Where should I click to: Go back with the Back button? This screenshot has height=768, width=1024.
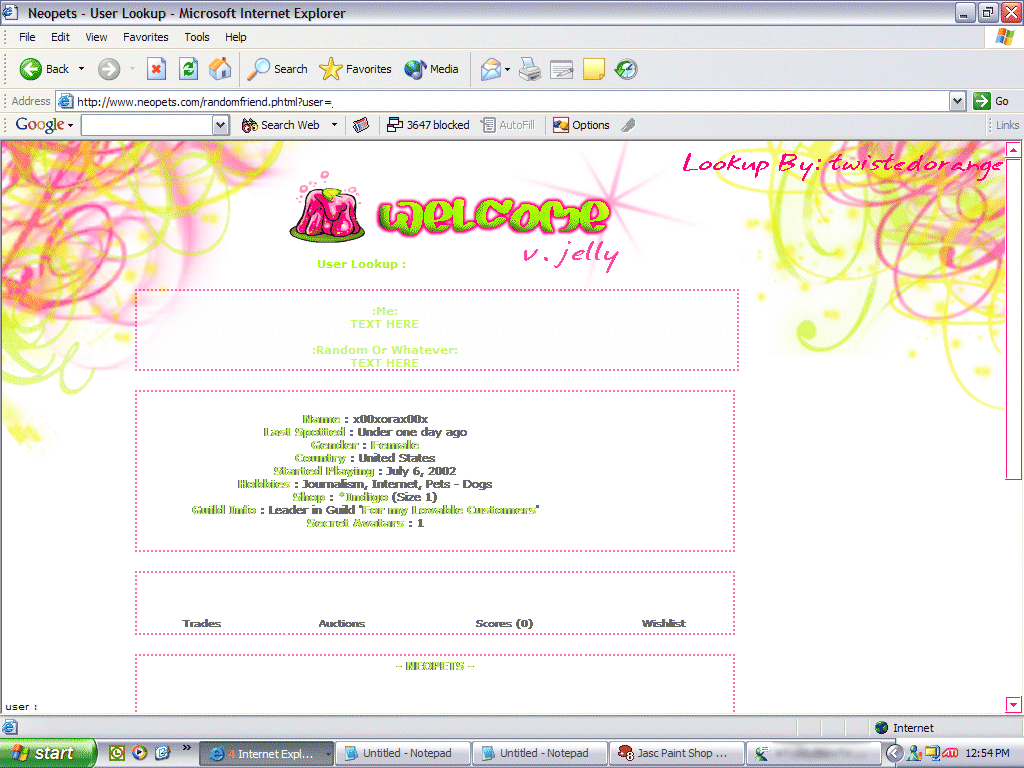(43, 69)
